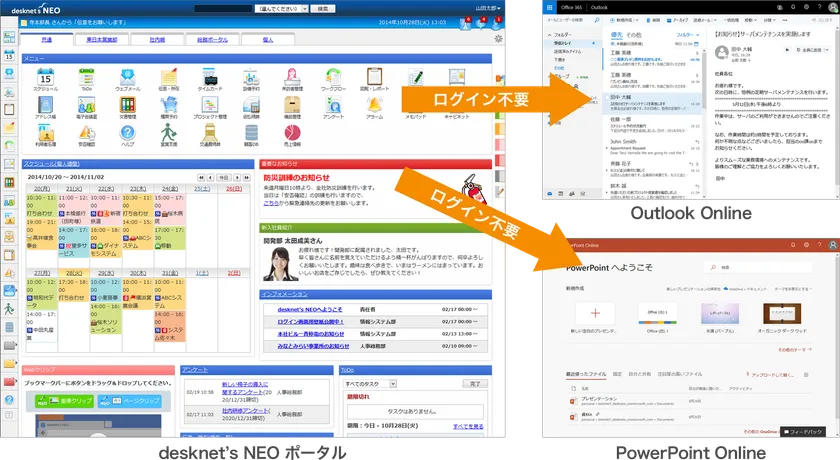Open the user name dropdown in NEO header
Viewport: 840px width, 460px height.
[x=488, y=9]
